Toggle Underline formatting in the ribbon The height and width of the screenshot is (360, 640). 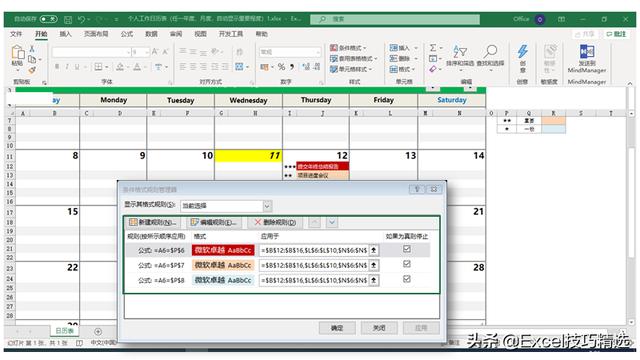coord(76,67)
